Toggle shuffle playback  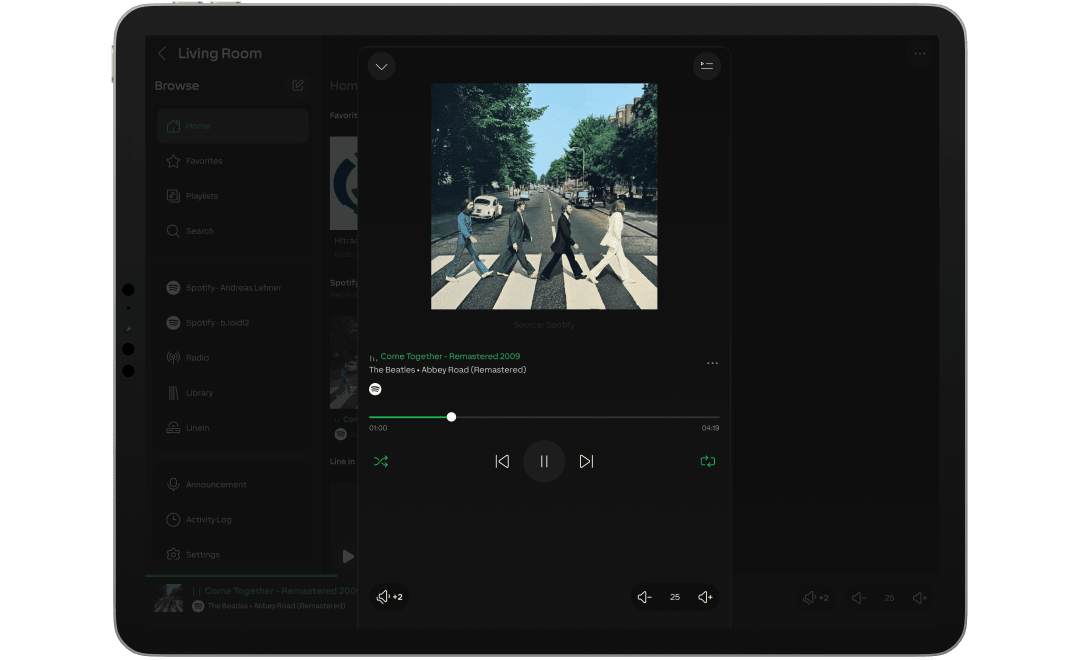[x=381, y=462]
